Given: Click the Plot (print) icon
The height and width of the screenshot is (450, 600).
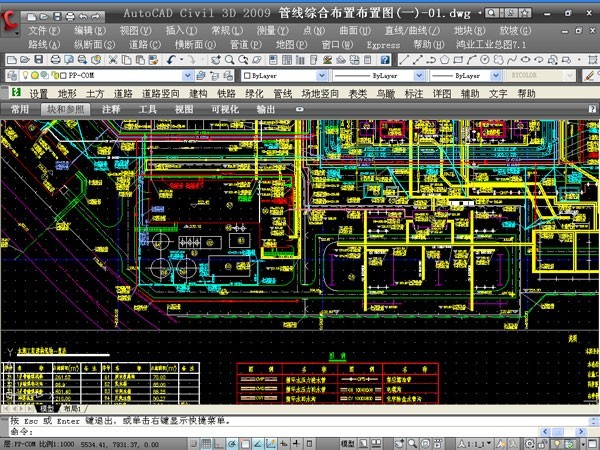Looking at the screenshot, I should point(55,61).
